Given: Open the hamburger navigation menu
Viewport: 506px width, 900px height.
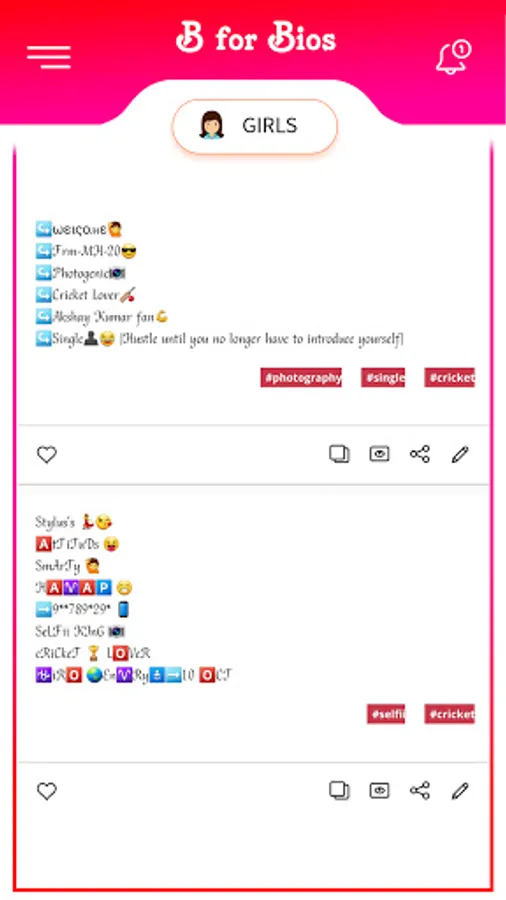Looking at the screenshot, I should [x=49, y=57].
